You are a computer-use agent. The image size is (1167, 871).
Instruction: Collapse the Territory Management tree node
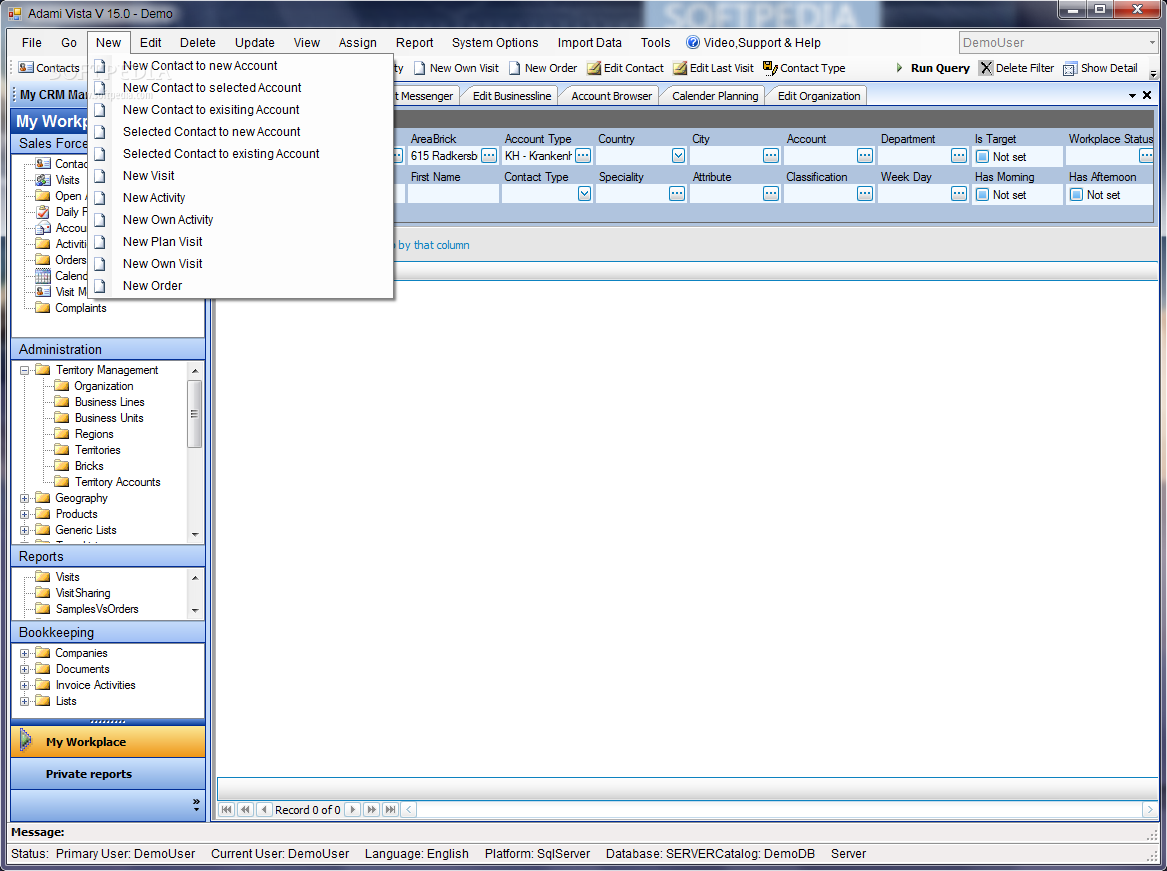(x=25, y=370)
